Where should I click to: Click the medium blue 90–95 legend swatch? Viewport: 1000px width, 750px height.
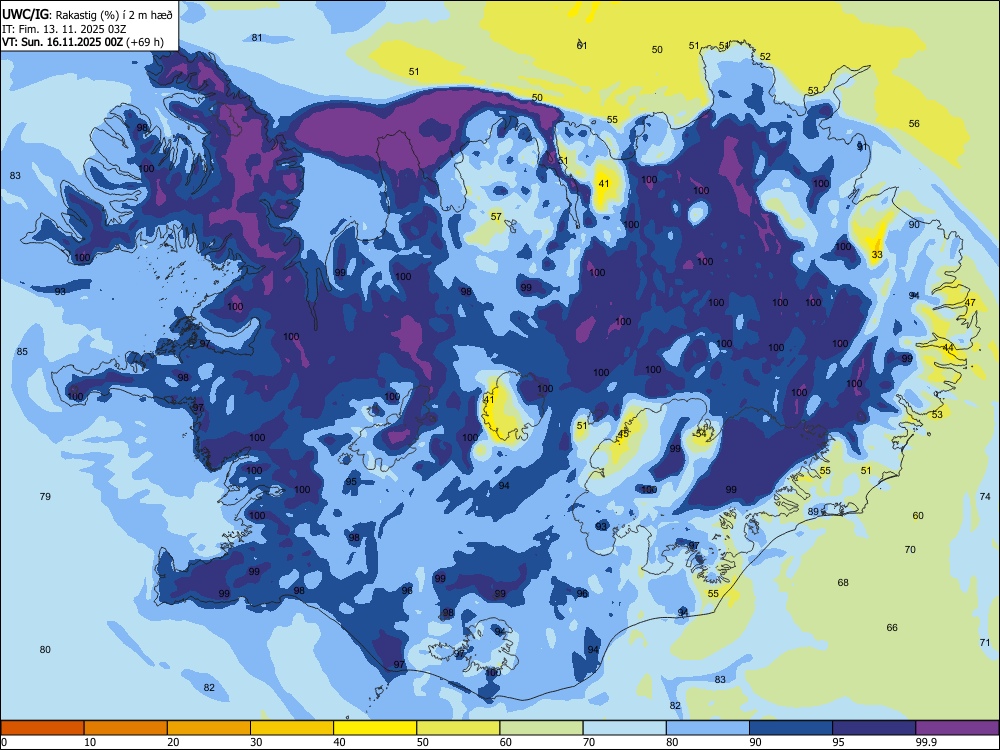[791, 728]
